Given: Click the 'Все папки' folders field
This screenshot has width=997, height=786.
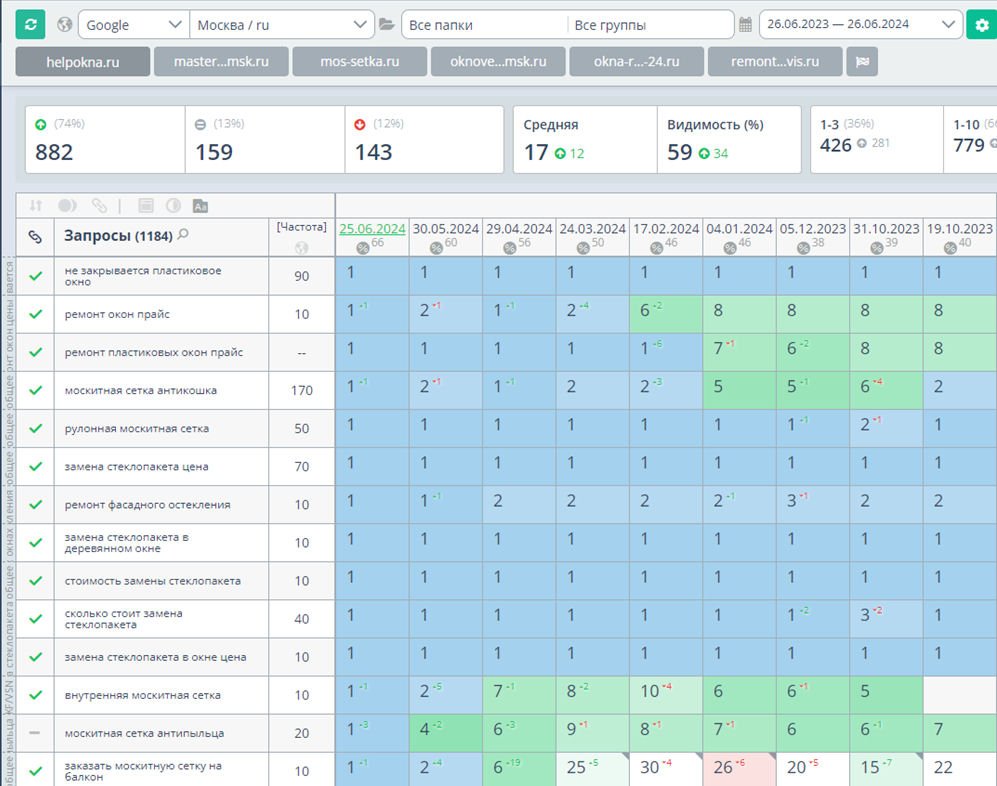Looking at the screenshot, I should click(x=484, y=25).
